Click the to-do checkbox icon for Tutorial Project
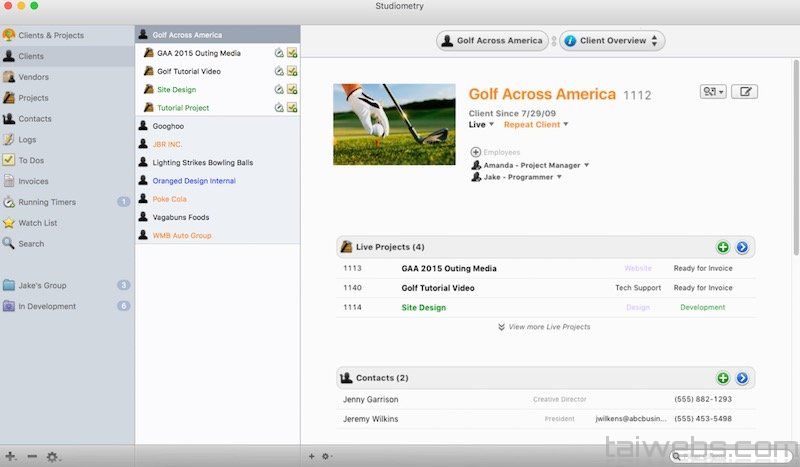This screenshot has height=467, width=800. click(x=292, y=107)
